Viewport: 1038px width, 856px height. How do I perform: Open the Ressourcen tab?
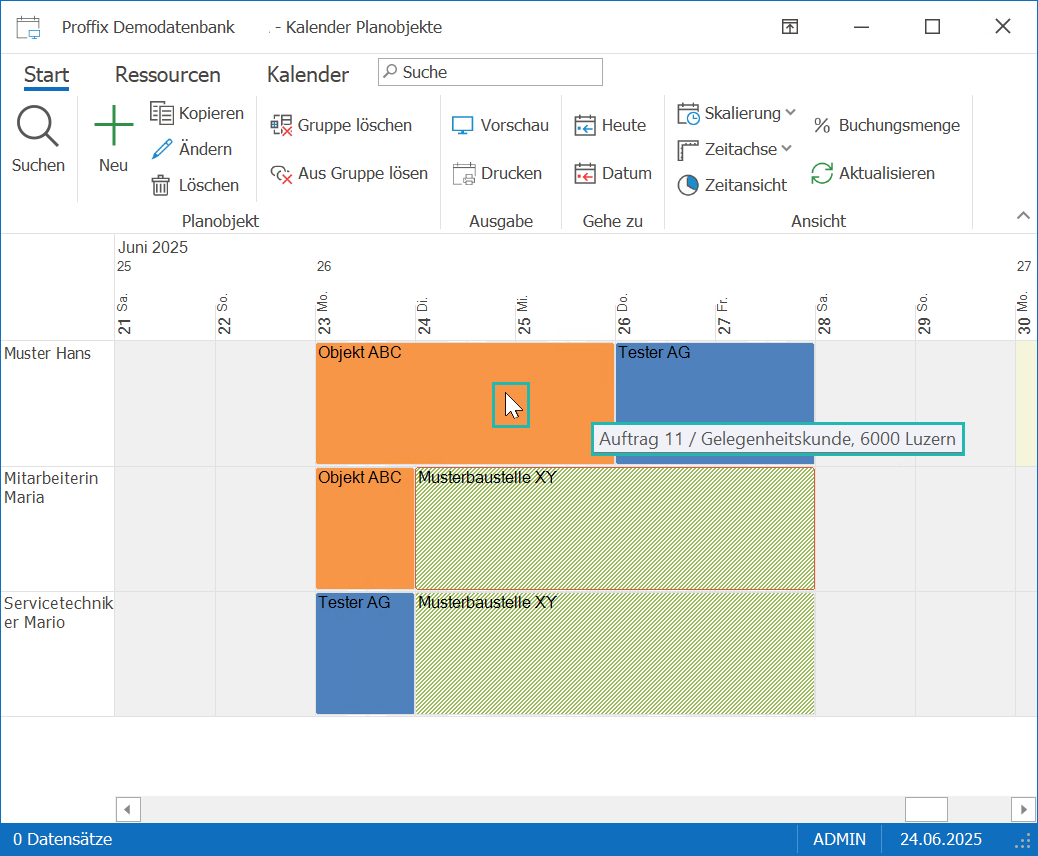[x=167, y=75]
